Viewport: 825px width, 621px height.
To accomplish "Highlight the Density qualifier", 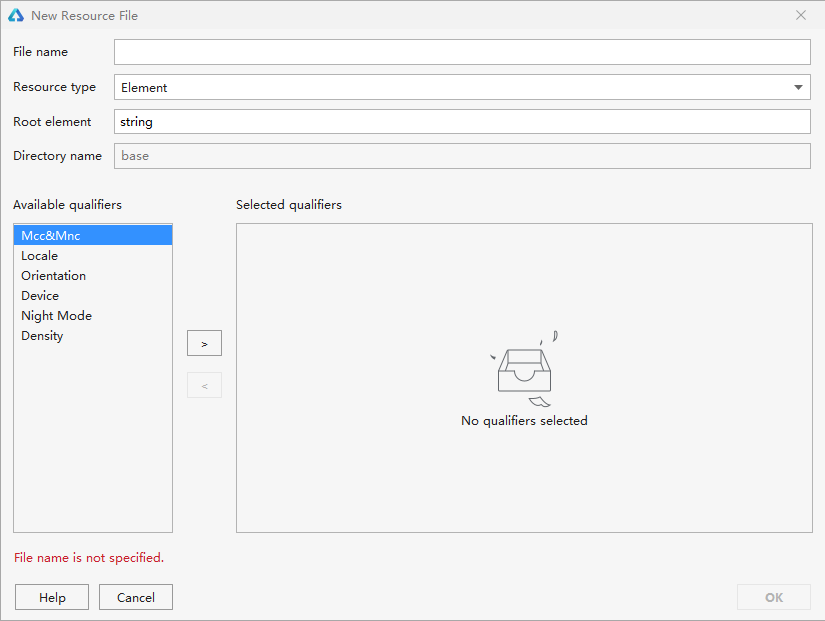I will 42,336.
